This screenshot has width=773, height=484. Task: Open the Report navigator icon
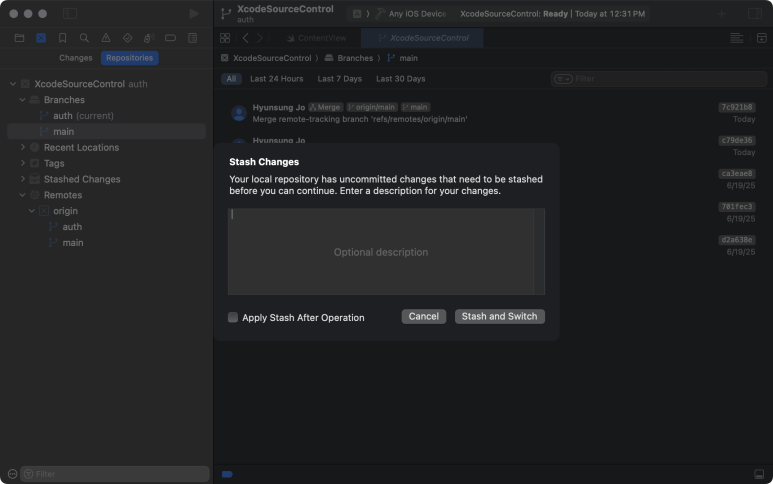pos(193,38)
